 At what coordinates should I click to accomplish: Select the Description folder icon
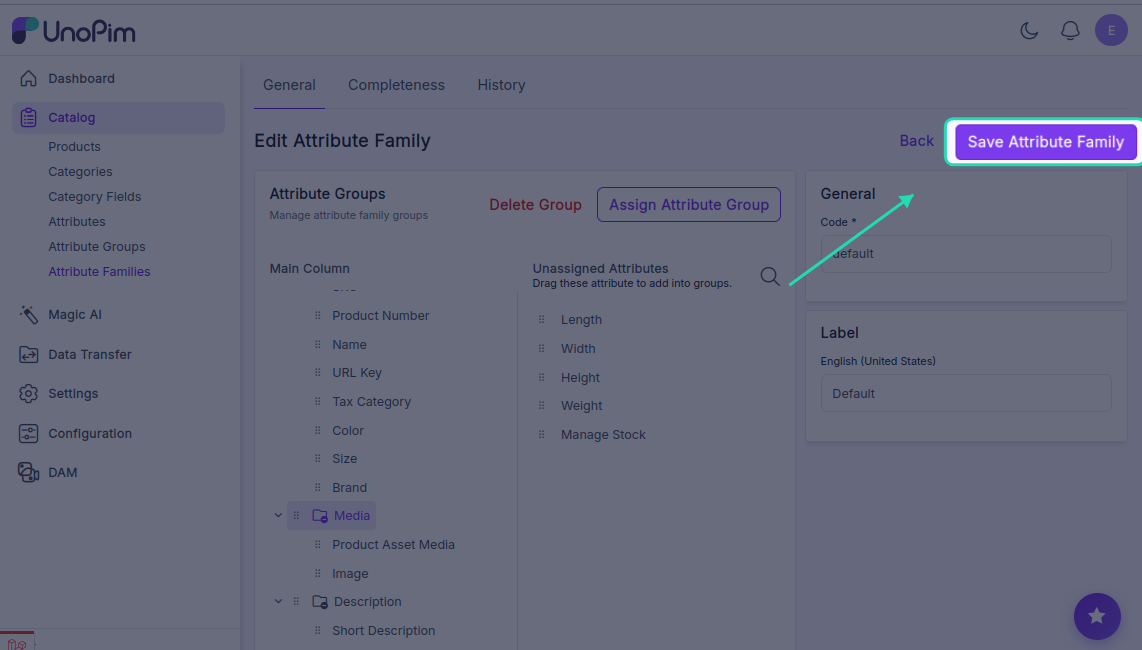320,602
